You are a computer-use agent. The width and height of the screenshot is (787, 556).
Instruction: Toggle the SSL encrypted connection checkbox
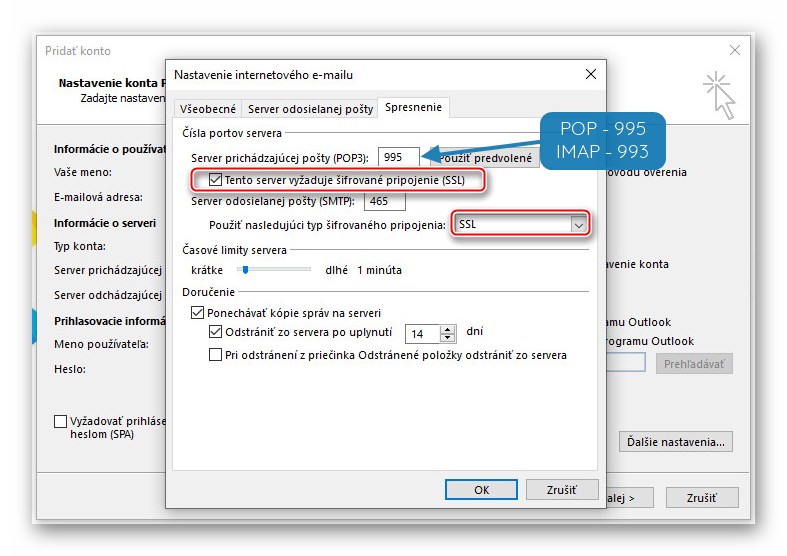point(215,180)
